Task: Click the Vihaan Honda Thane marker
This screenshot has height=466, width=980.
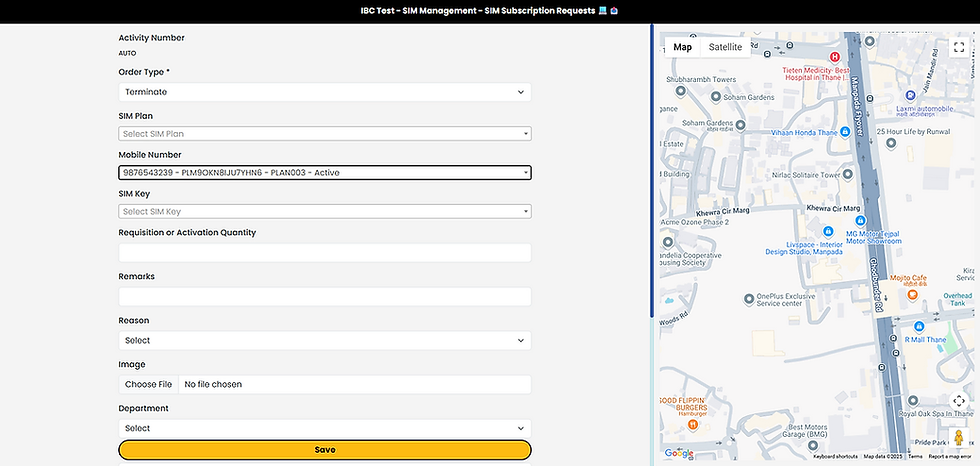Action: pos(844,132)
